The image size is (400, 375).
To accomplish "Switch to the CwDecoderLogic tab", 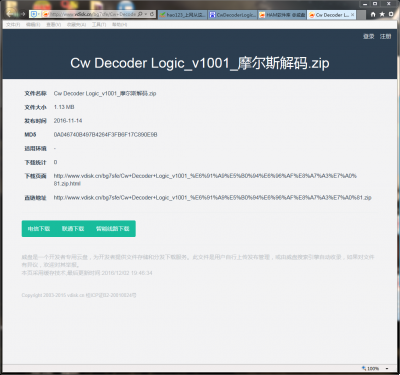I will pyautogui.click(x=233, y=15).
